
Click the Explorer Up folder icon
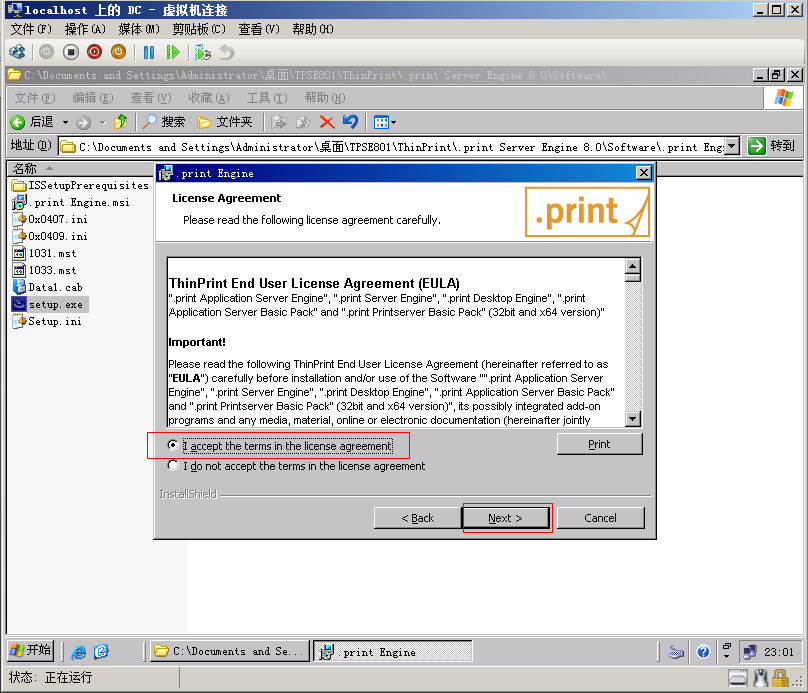[121, 122]
